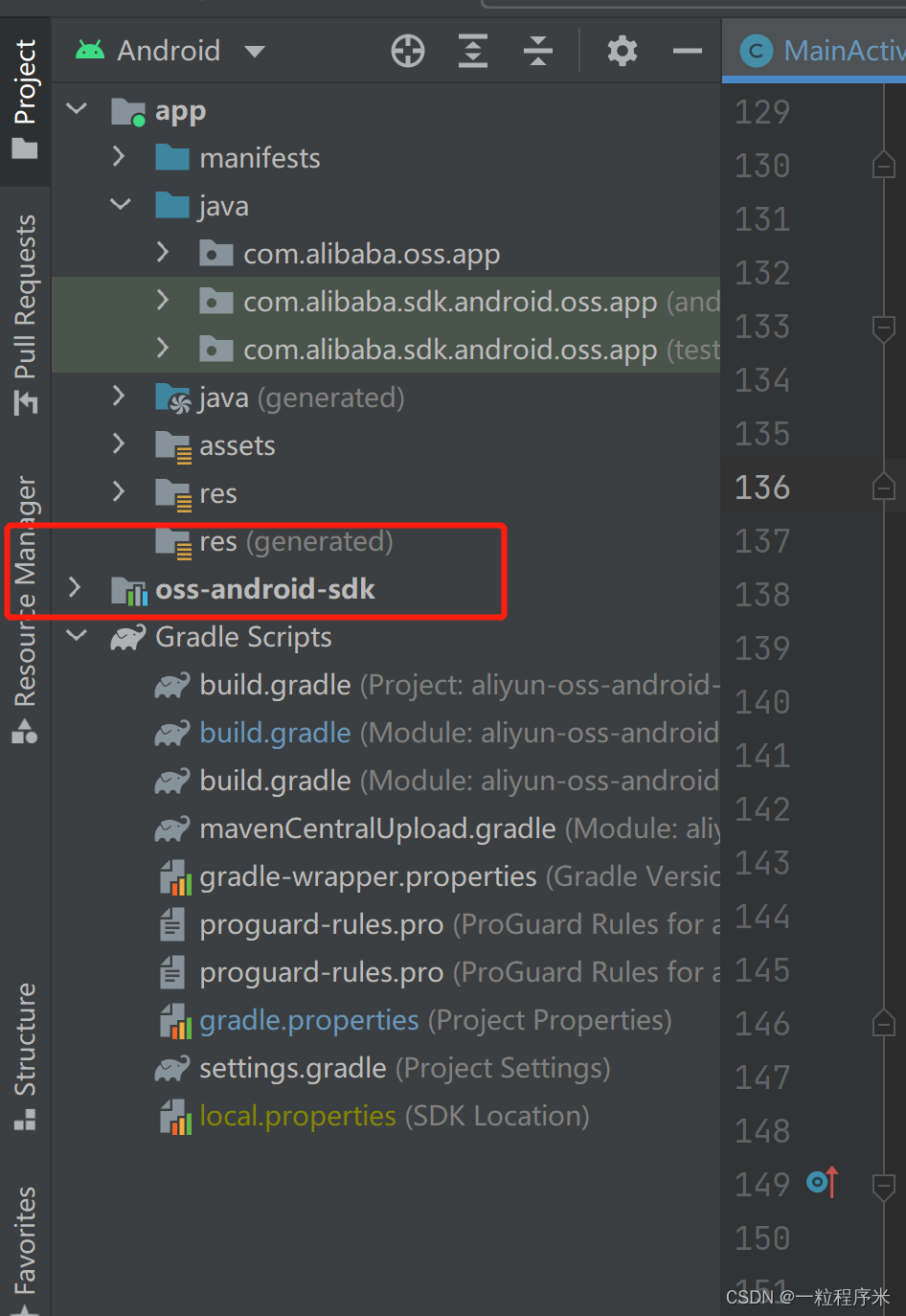Toggle code fold marker at line 149
906x1316 pixels.
point(884,1186)
